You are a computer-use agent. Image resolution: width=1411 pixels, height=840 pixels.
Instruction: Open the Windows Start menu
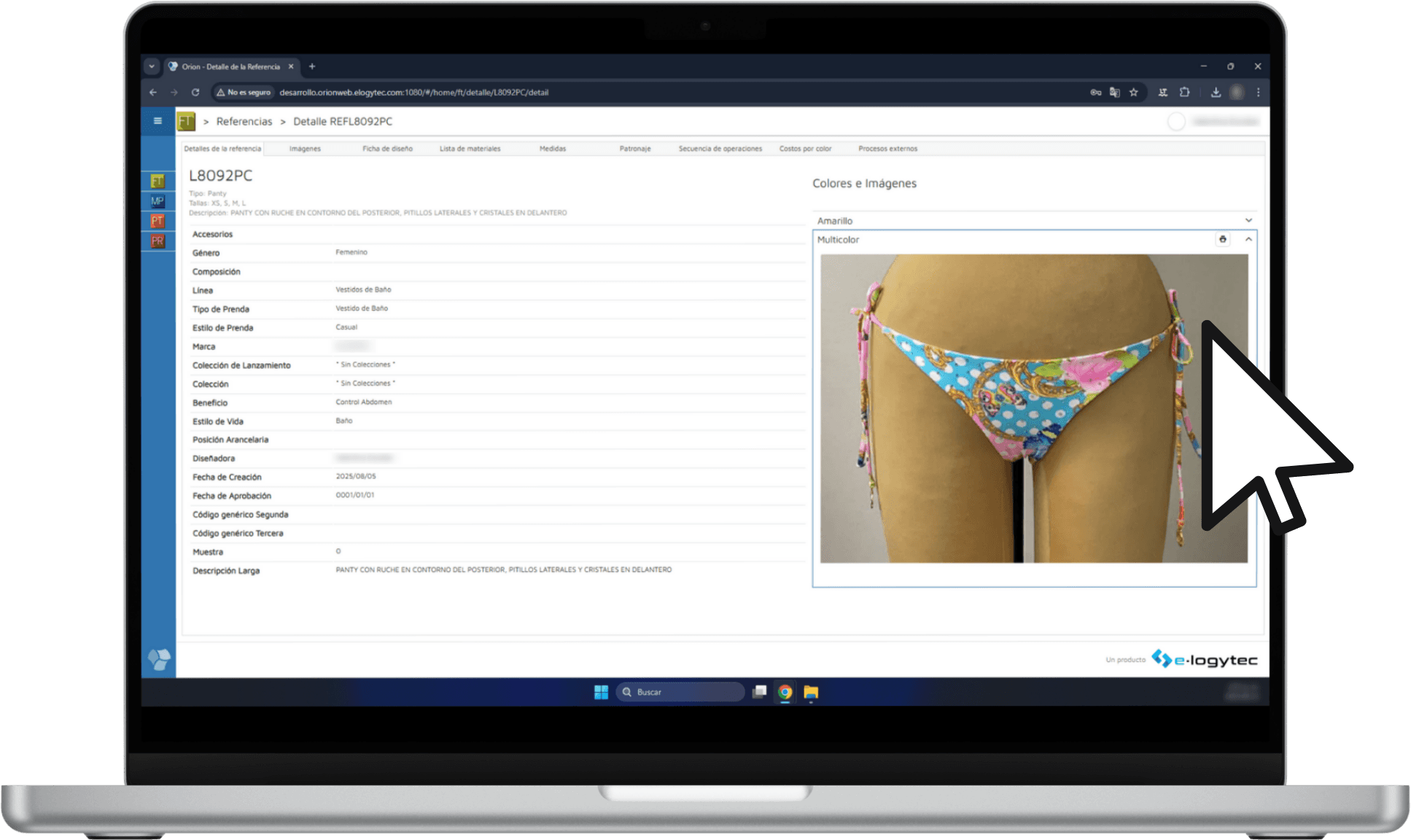[601, 692]
